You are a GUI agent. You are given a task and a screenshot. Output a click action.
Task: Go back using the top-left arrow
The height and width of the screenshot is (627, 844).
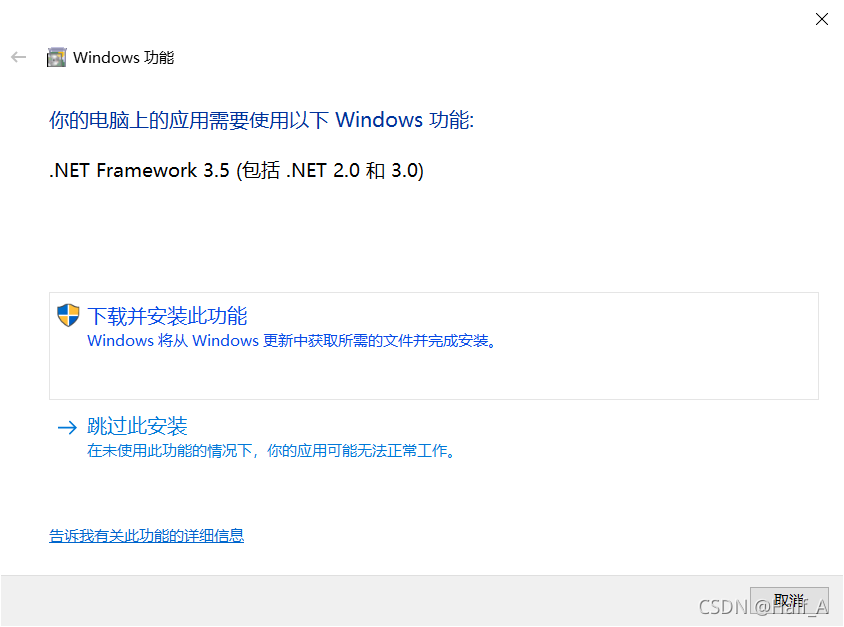19,57
